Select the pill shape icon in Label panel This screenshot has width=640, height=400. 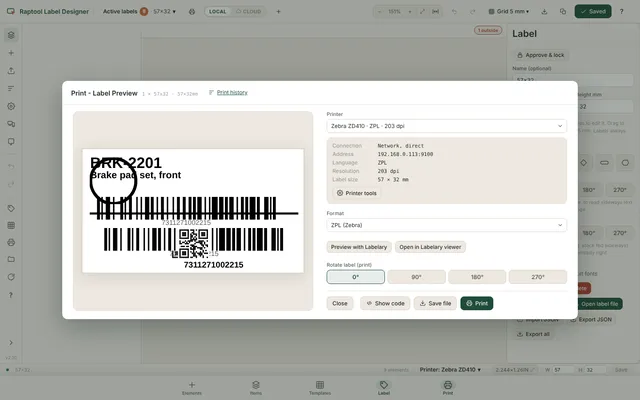pos(604,163)
